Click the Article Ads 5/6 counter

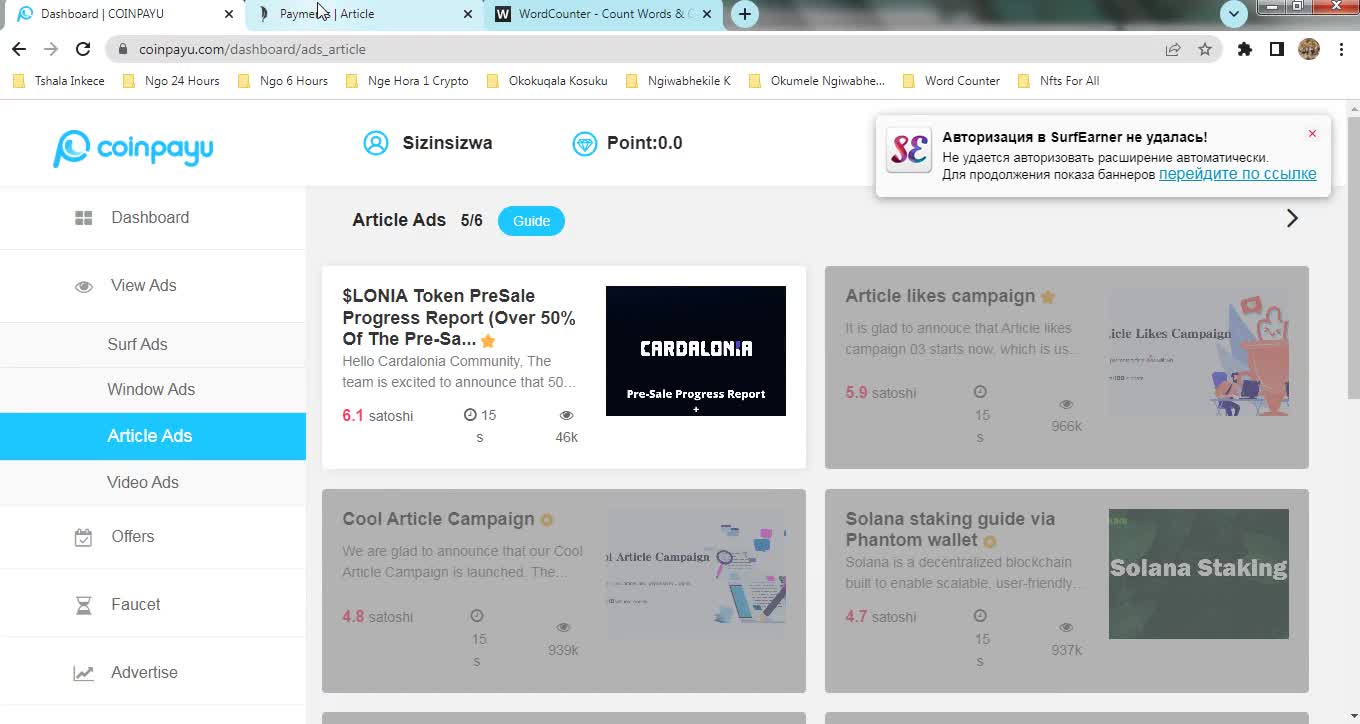coord(471,221)
